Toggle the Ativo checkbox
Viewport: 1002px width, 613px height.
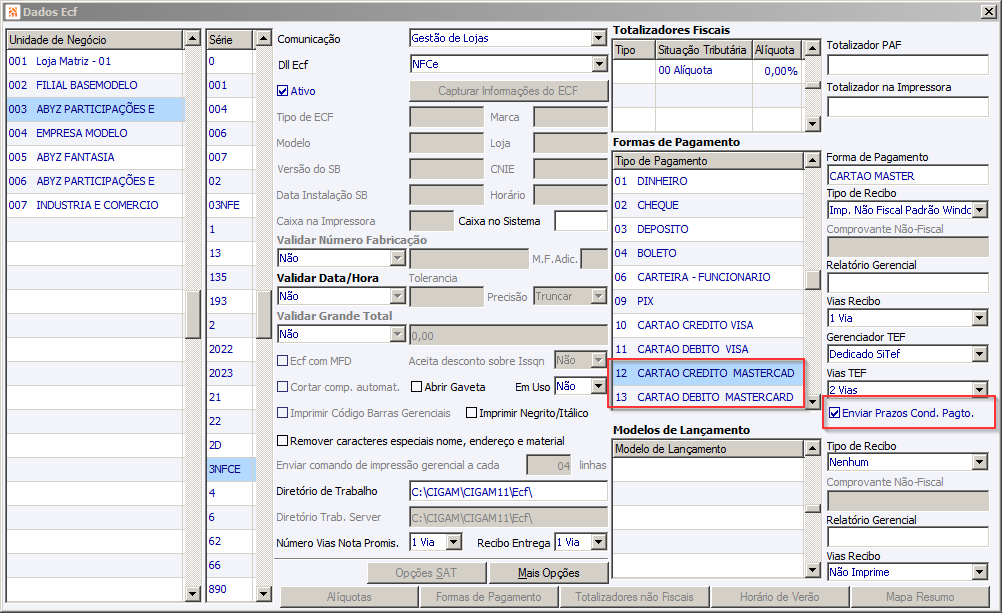(x=282, y=91)
